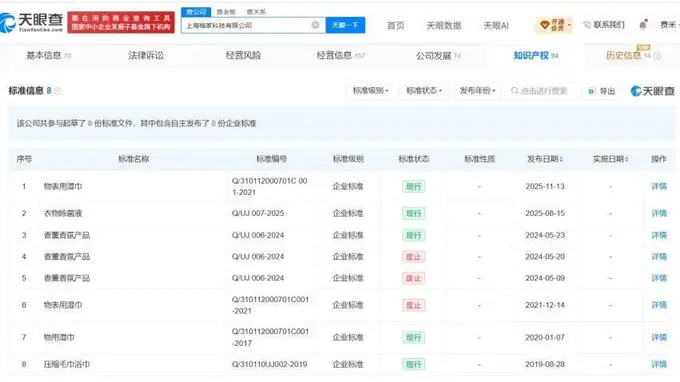Switch to the 法律诉讼 tab

[146, 56]
